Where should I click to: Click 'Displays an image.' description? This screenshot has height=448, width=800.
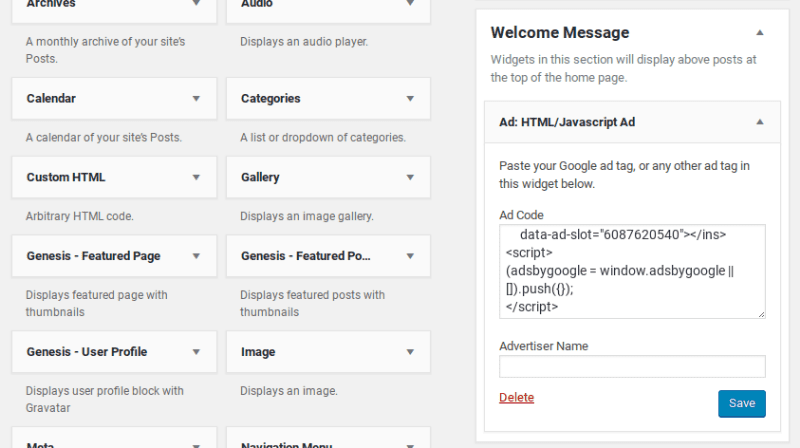click(x=289, y=391)
